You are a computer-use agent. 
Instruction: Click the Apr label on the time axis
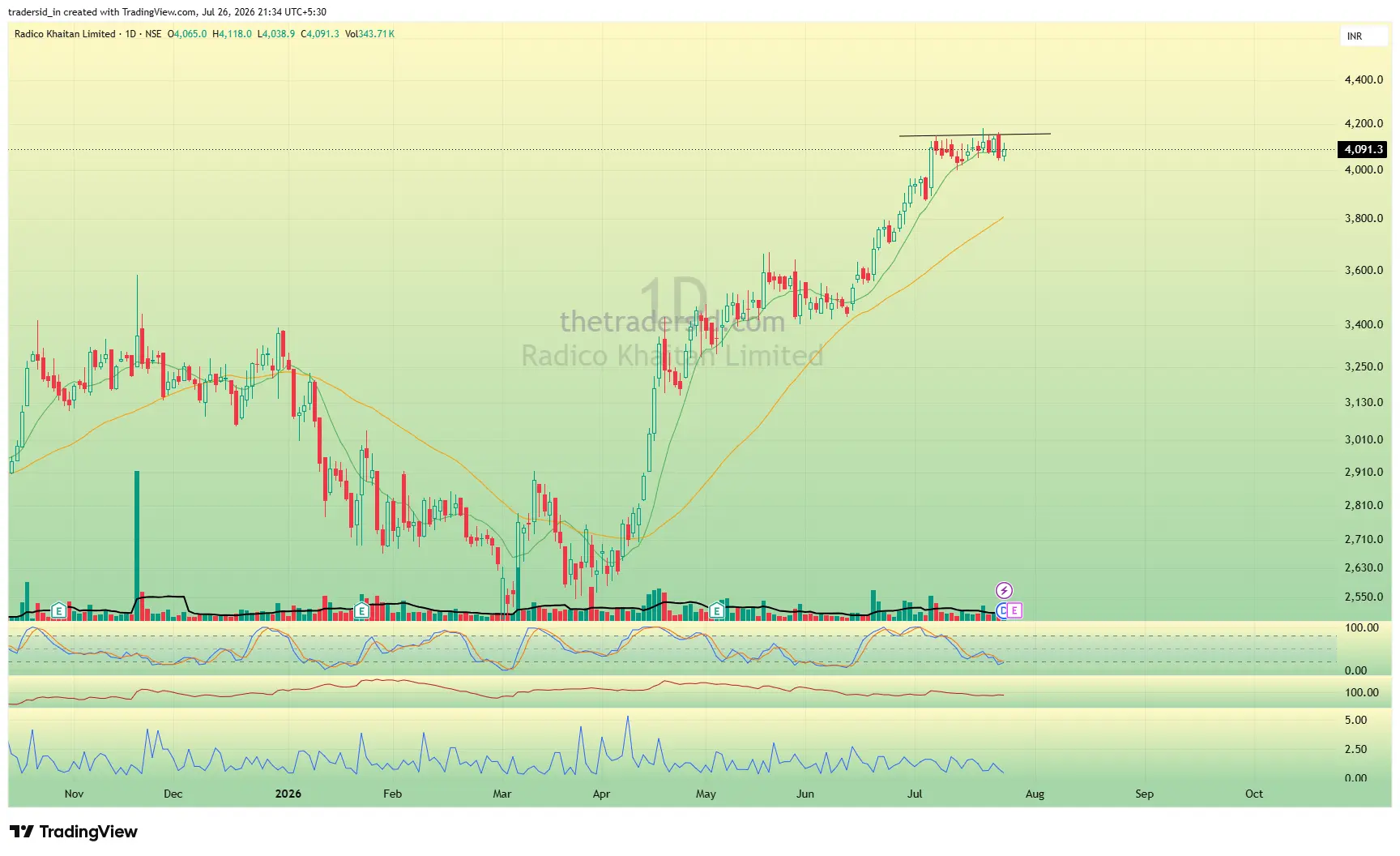[601, 794]
